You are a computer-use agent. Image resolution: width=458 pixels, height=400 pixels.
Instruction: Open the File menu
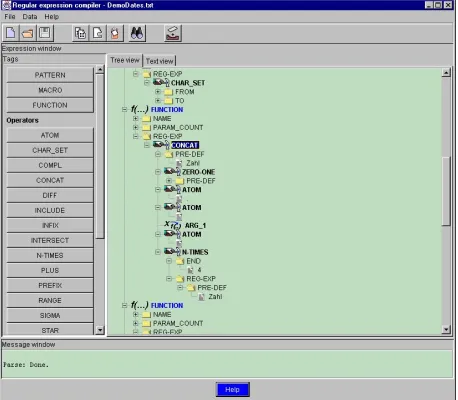(10, 17)
